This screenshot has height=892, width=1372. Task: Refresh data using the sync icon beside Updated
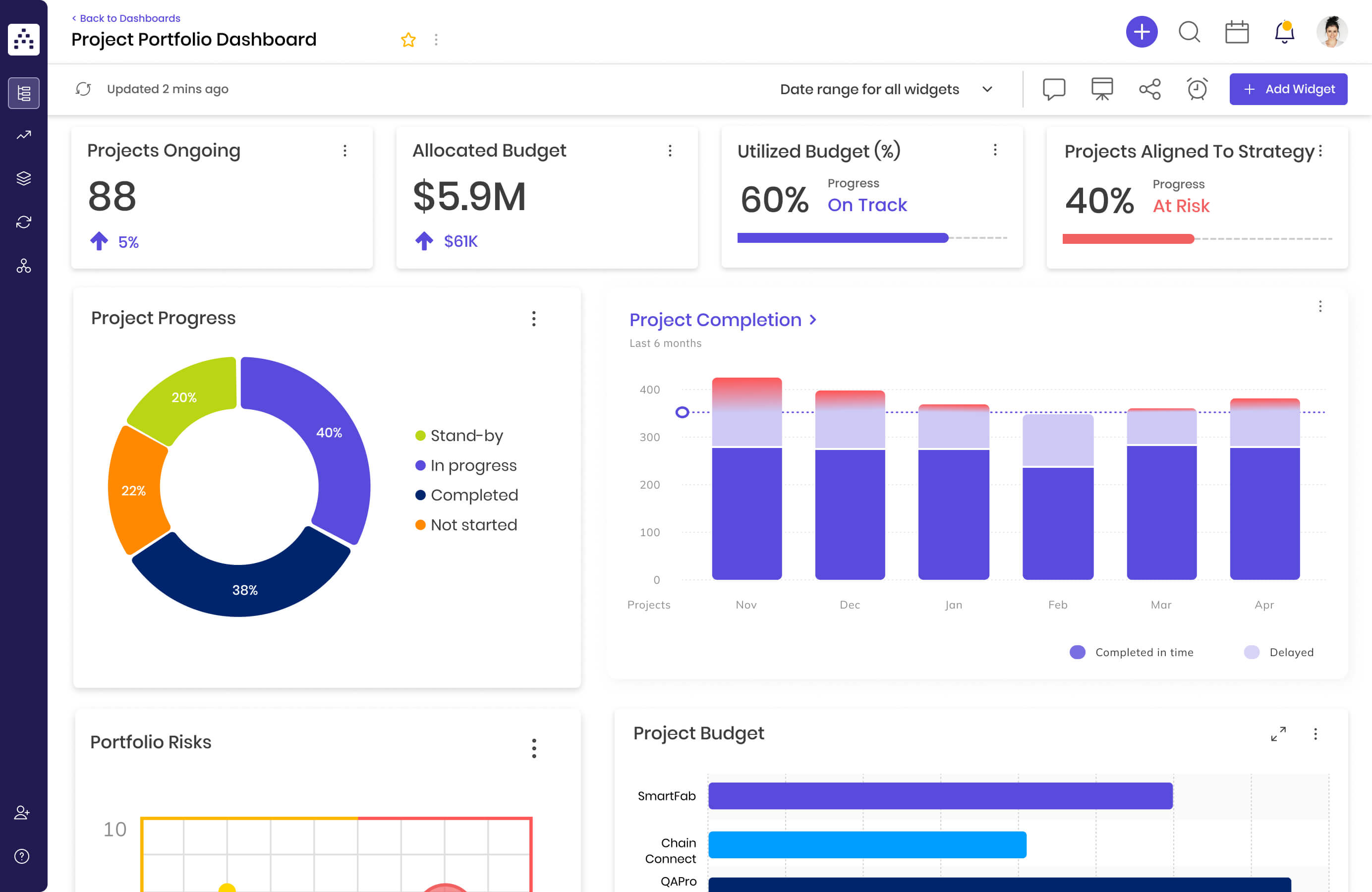pos(84,89)
